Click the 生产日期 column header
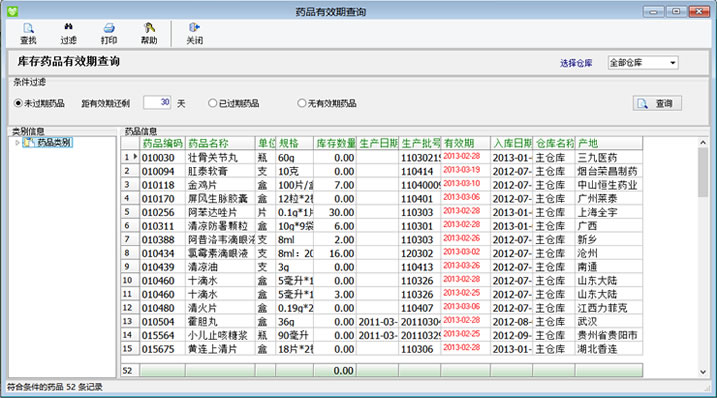Viewport: 717px width, 398px height. (378, 143)
